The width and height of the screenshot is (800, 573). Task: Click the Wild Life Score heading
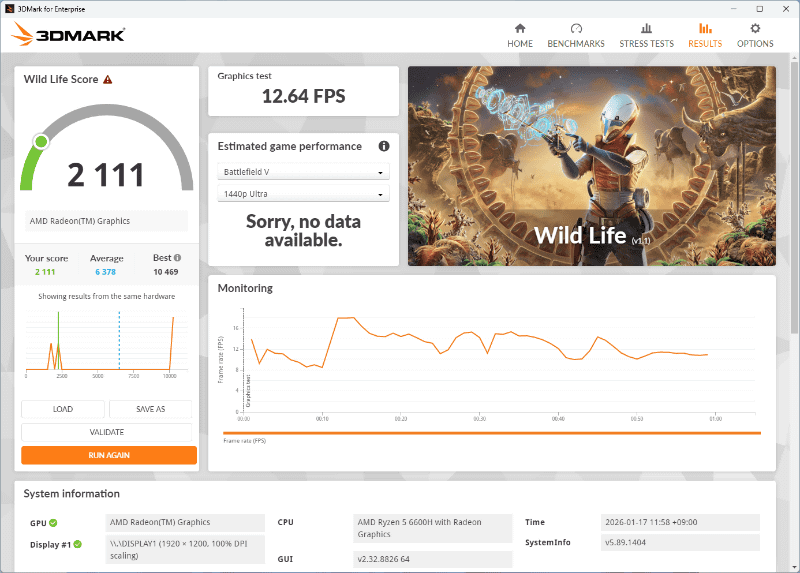click(x=61, y=79)
